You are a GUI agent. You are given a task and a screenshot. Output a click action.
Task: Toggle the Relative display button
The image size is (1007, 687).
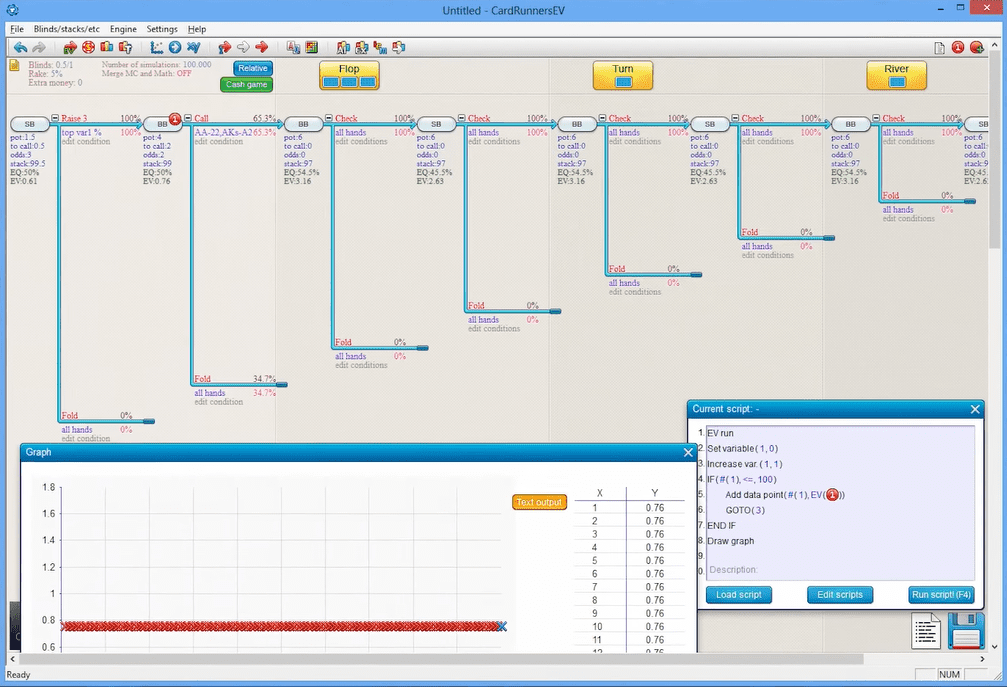pyautogui.click(x=253, y=68)
